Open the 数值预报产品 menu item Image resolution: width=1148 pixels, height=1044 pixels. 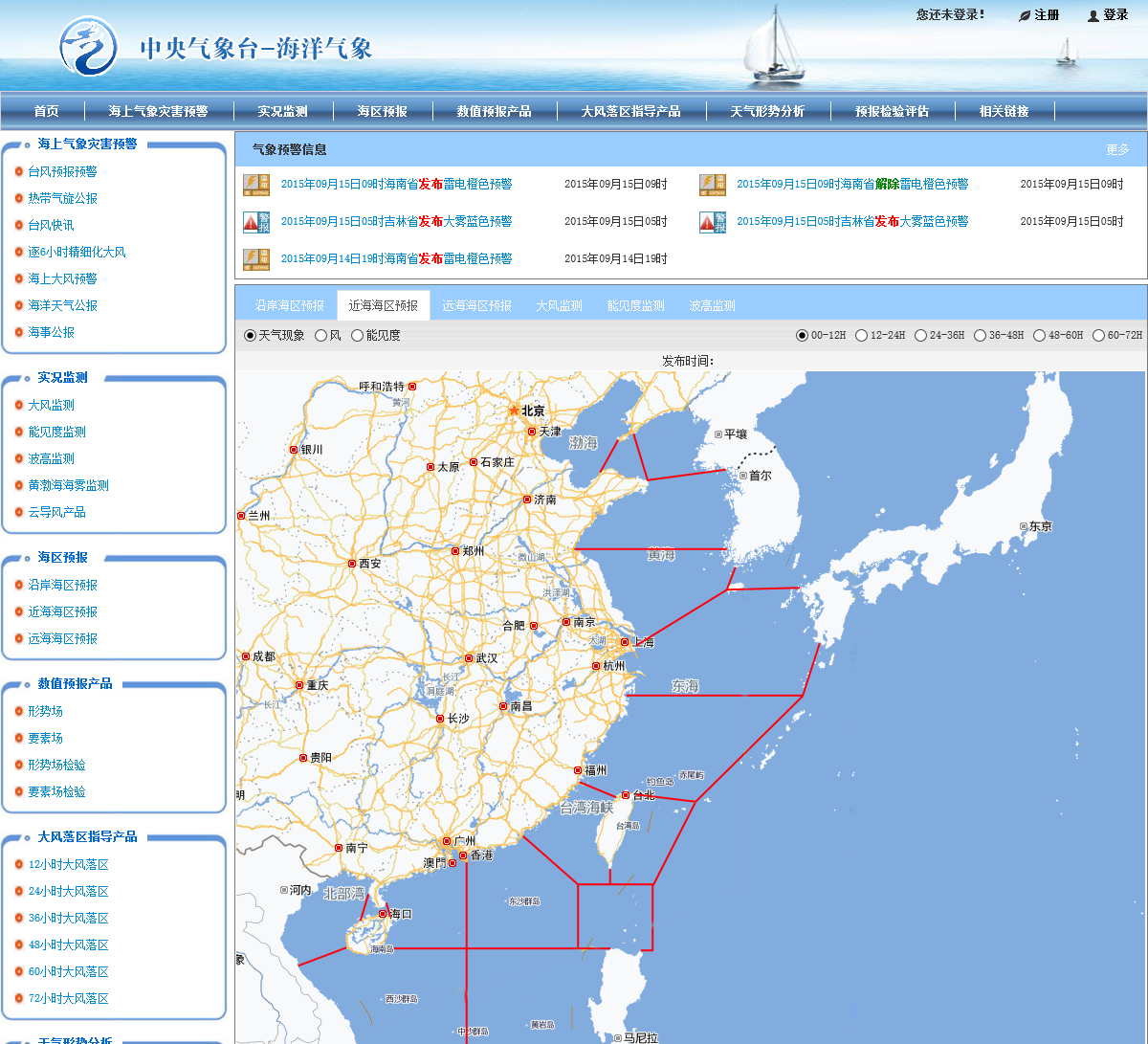pos(494,112)
